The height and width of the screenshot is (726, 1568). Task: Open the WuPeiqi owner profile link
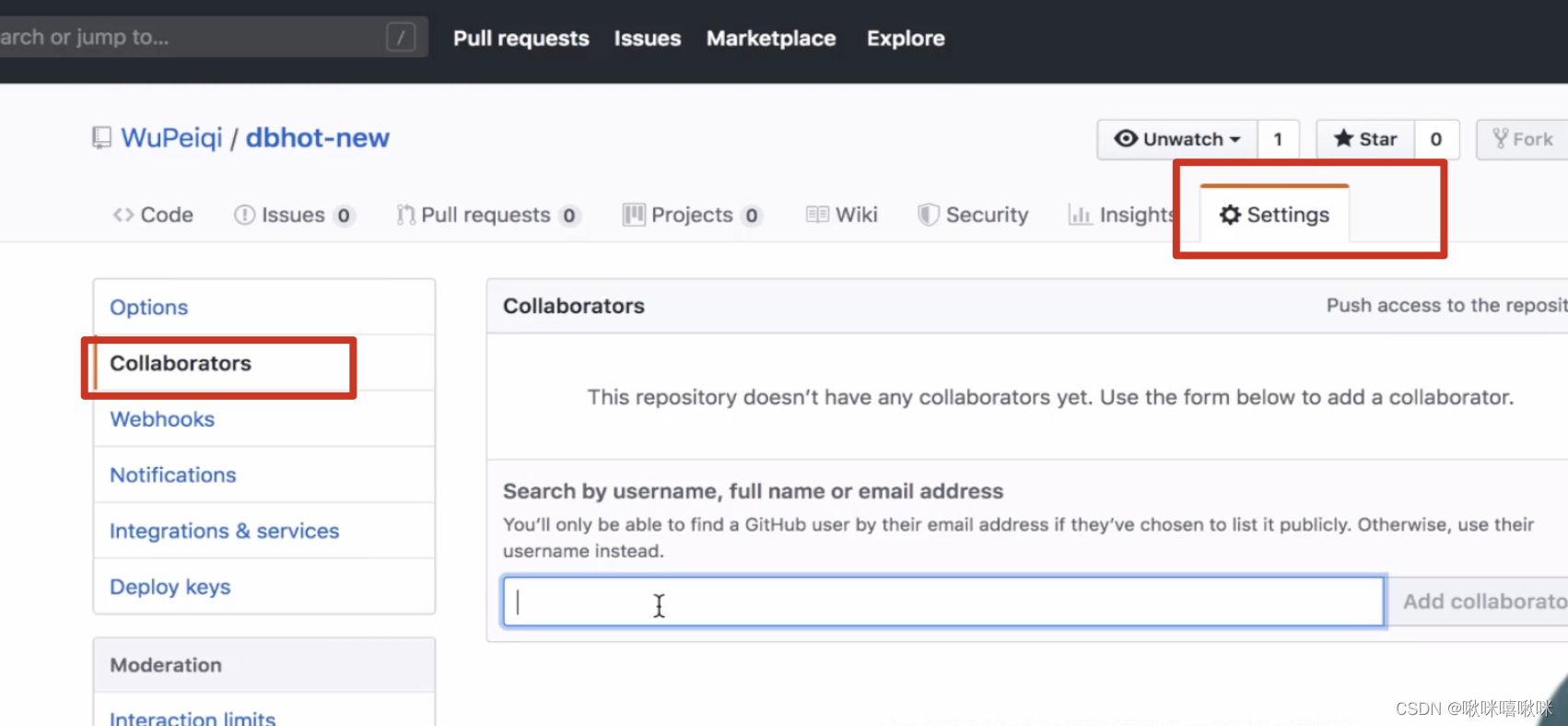[x=172, y=138]
